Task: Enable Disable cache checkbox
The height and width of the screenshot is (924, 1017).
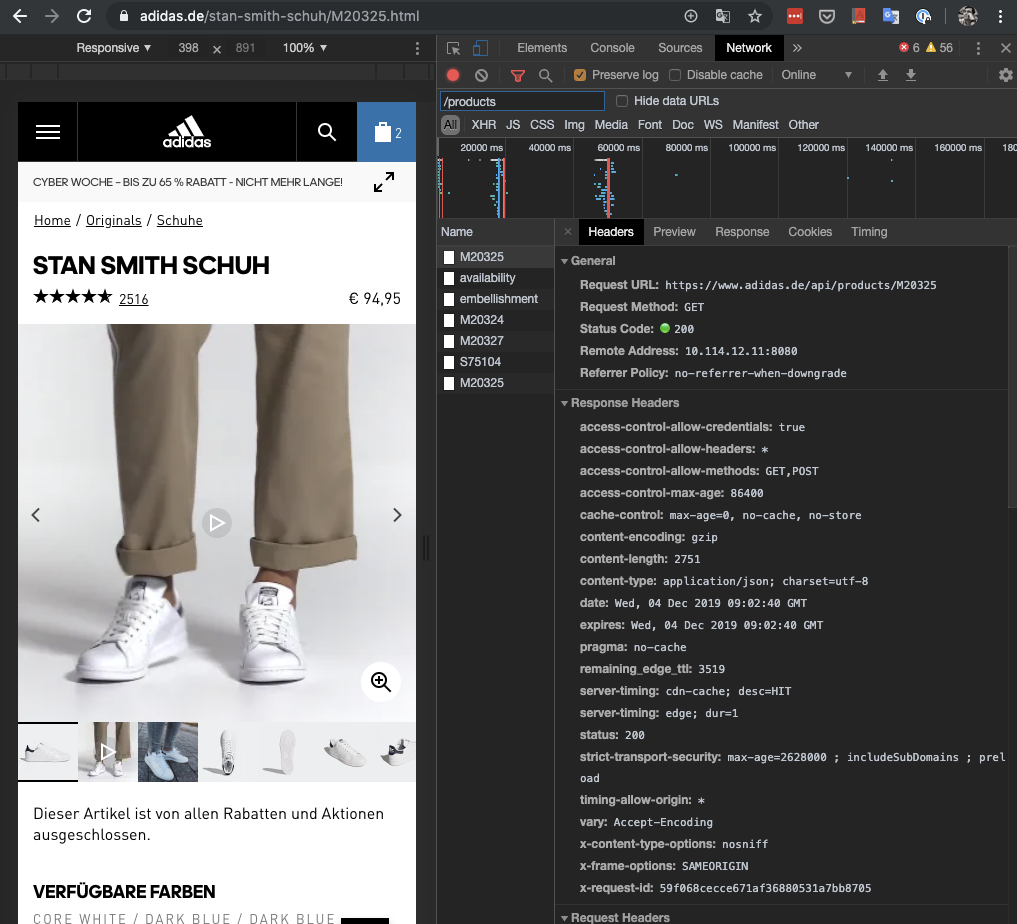Action: point(675,75)
